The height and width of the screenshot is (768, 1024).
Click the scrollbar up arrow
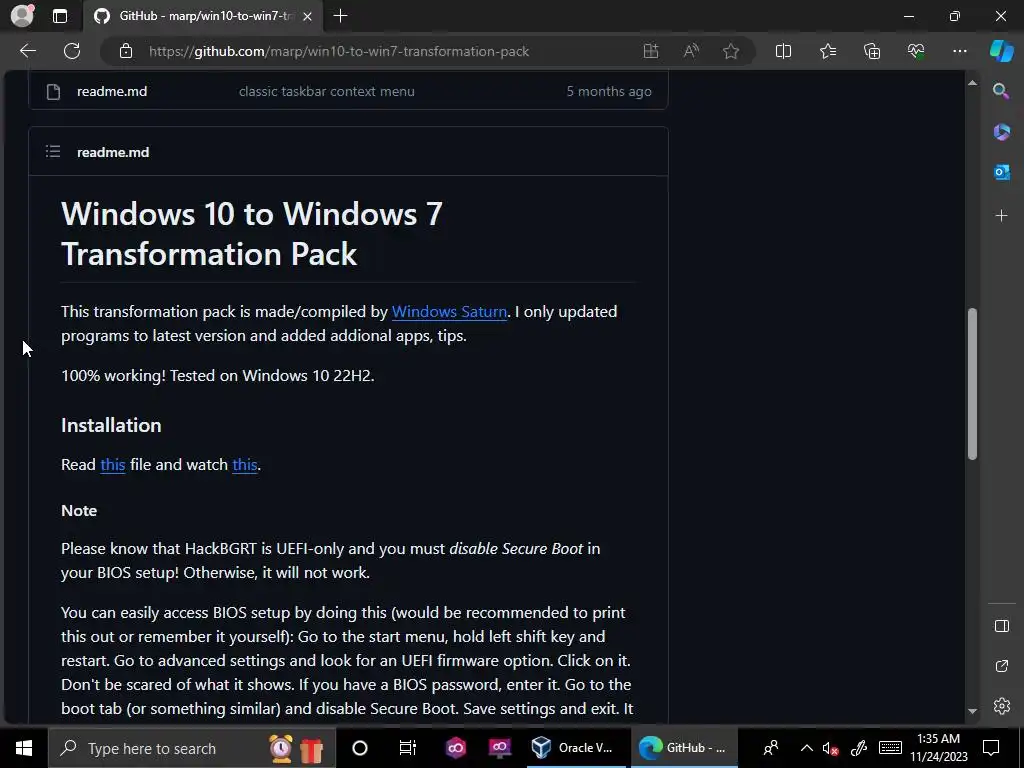tap(972, 83)
